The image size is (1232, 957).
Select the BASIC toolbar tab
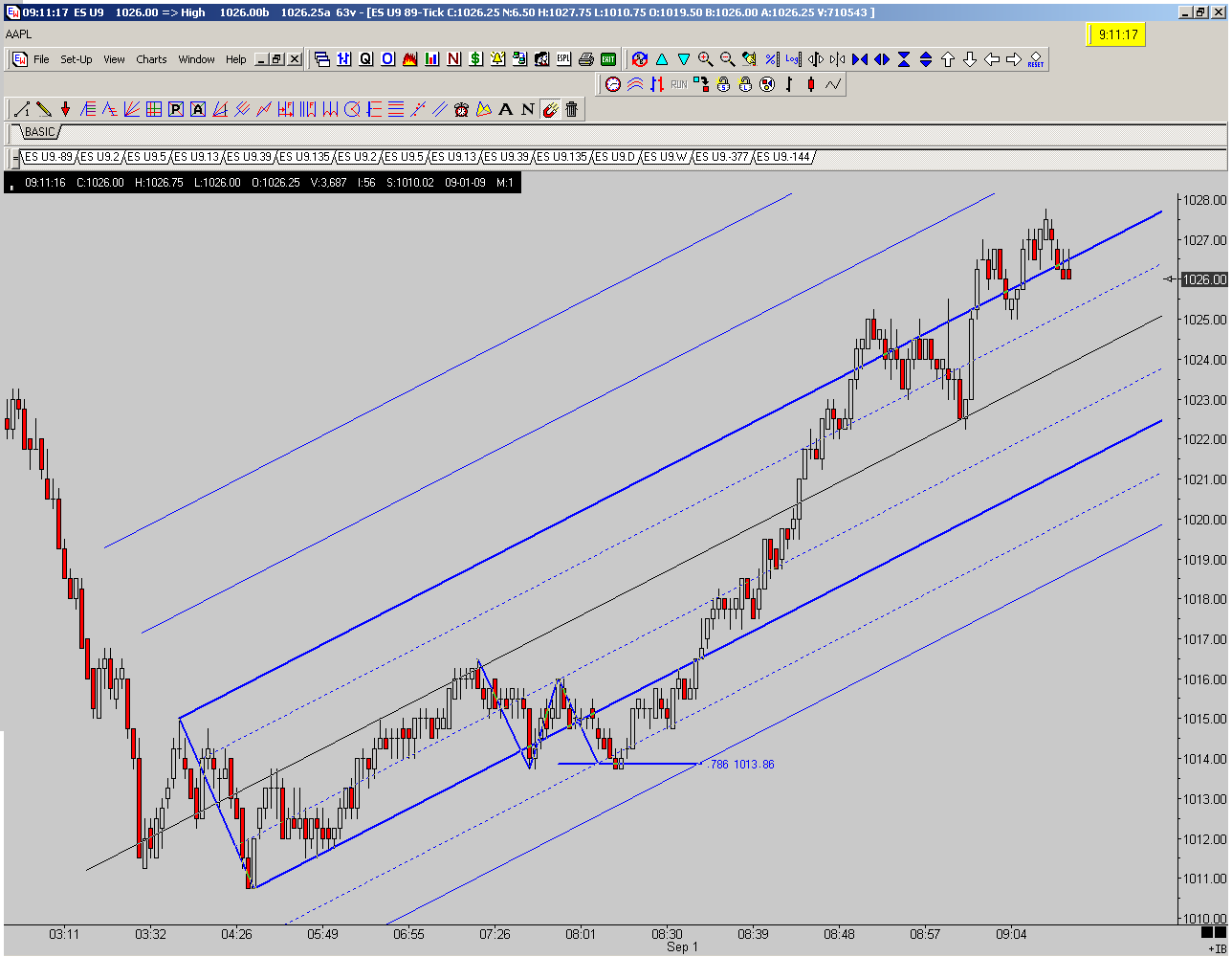tap(40, 132)
